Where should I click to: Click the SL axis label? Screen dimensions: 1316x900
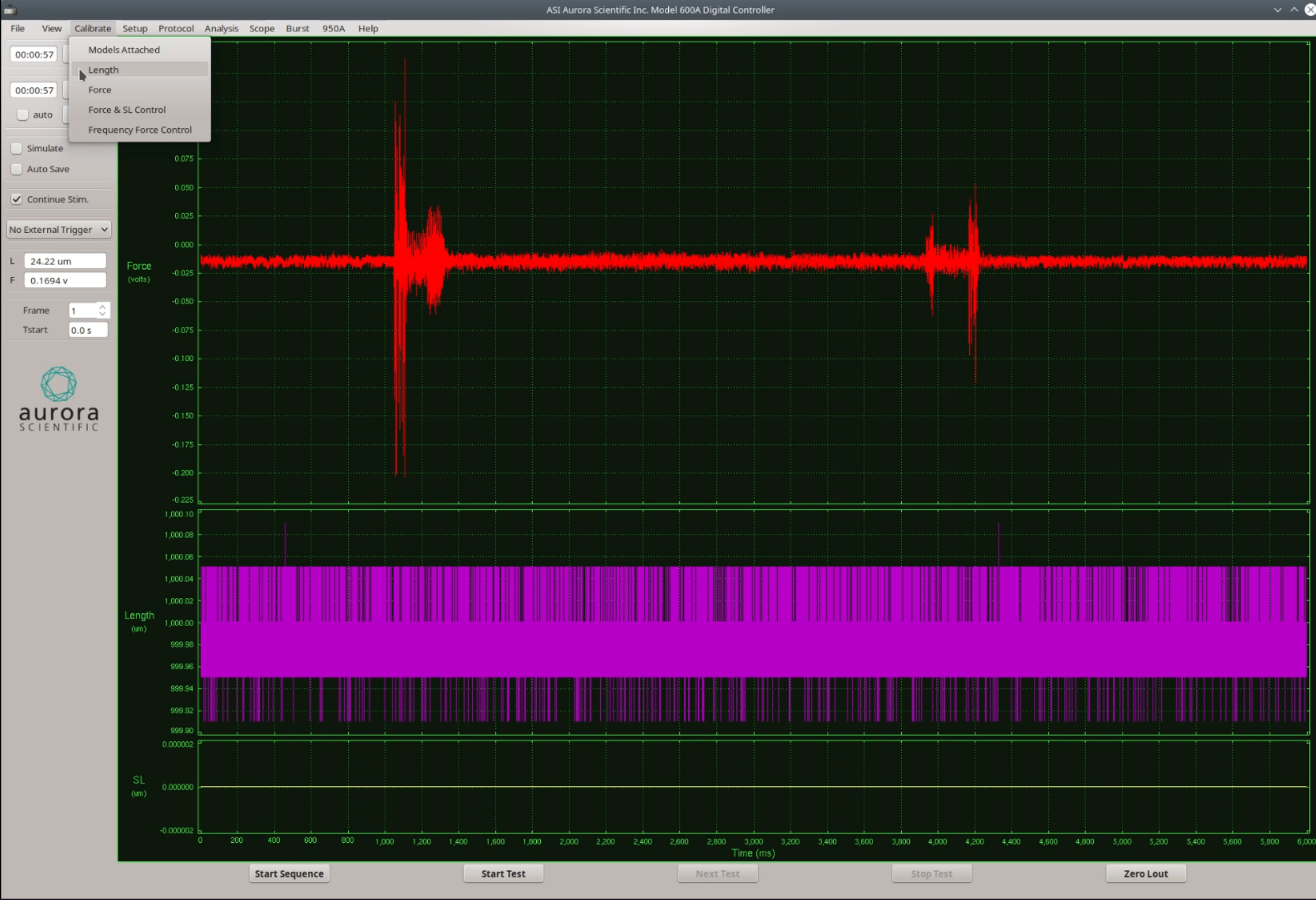click(x=139, y=780)
